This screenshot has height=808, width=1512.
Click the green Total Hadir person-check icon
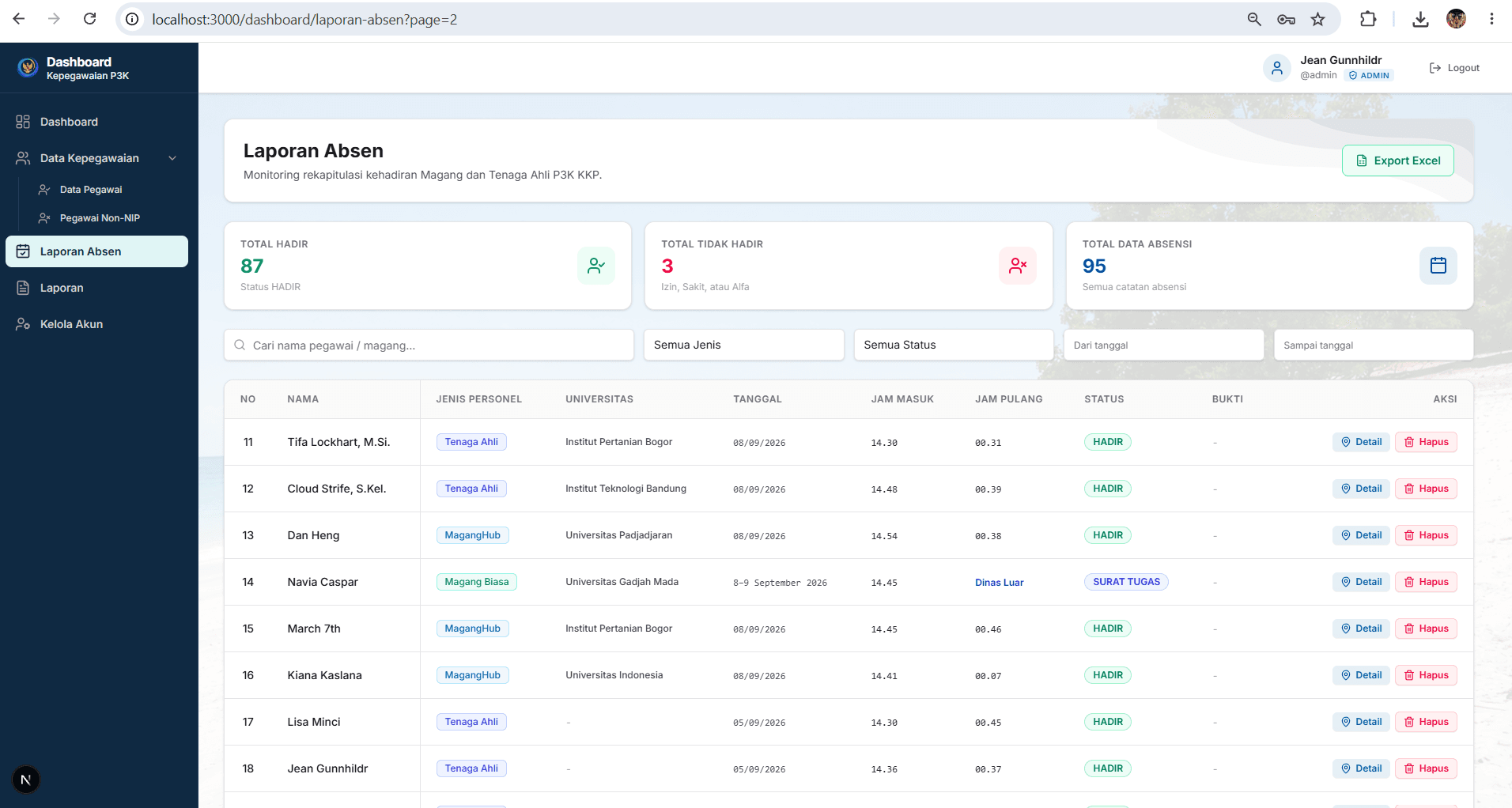tap(596, 266)
